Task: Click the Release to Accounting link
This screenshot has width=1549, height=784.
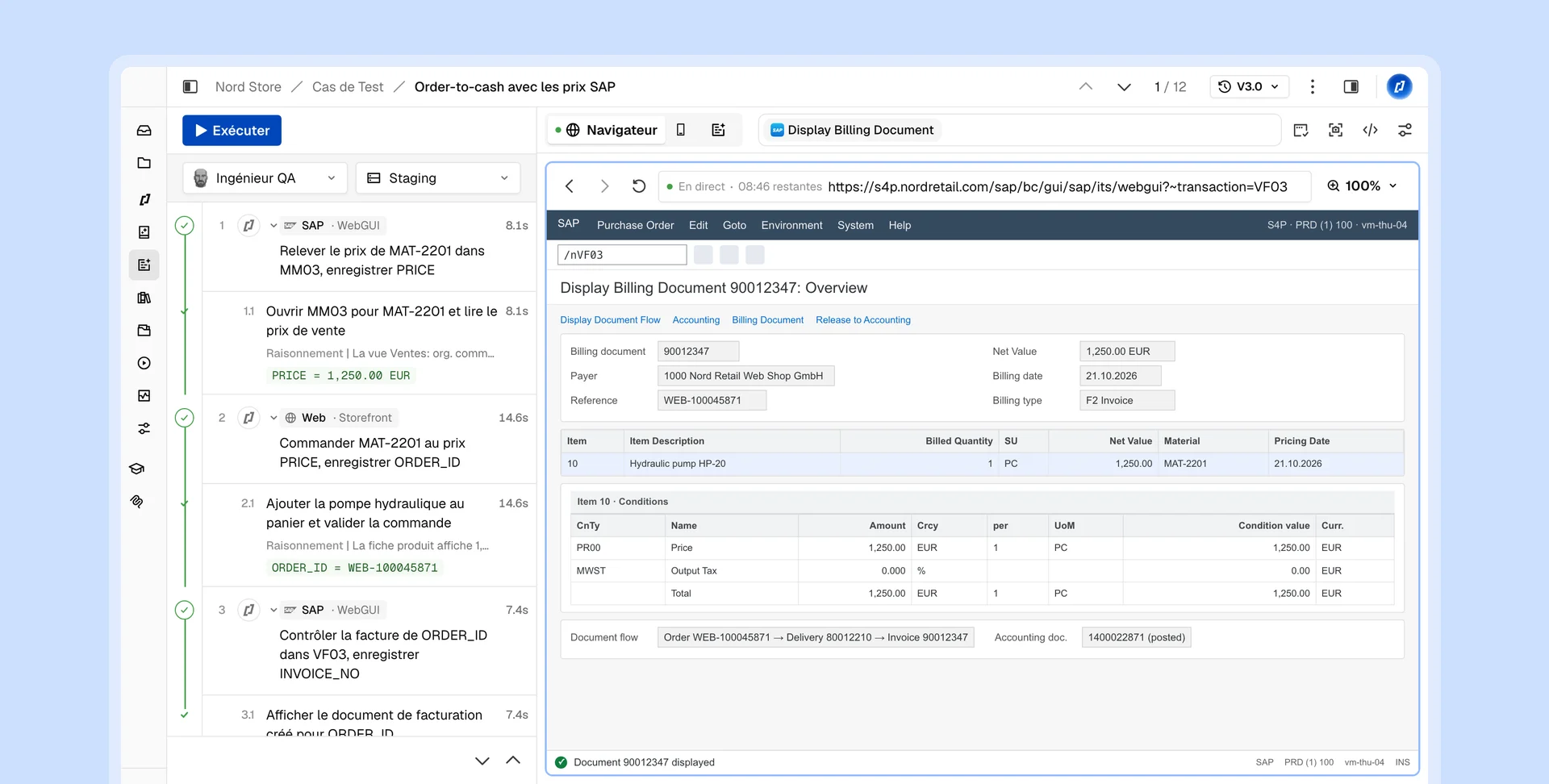Action: click(x=862, y=320)
